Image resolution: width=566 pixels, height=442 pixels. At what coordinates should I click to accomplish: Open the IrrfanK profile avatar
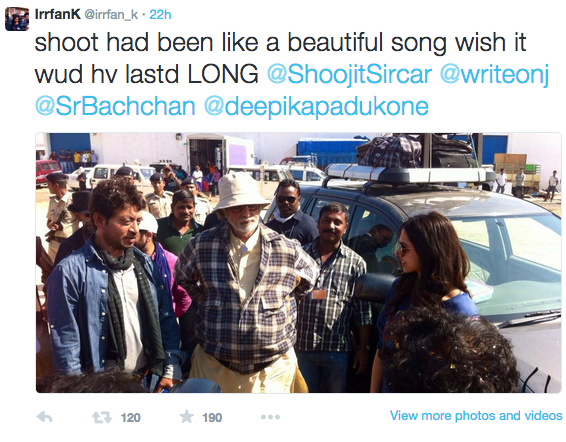[x=17, y=19]
